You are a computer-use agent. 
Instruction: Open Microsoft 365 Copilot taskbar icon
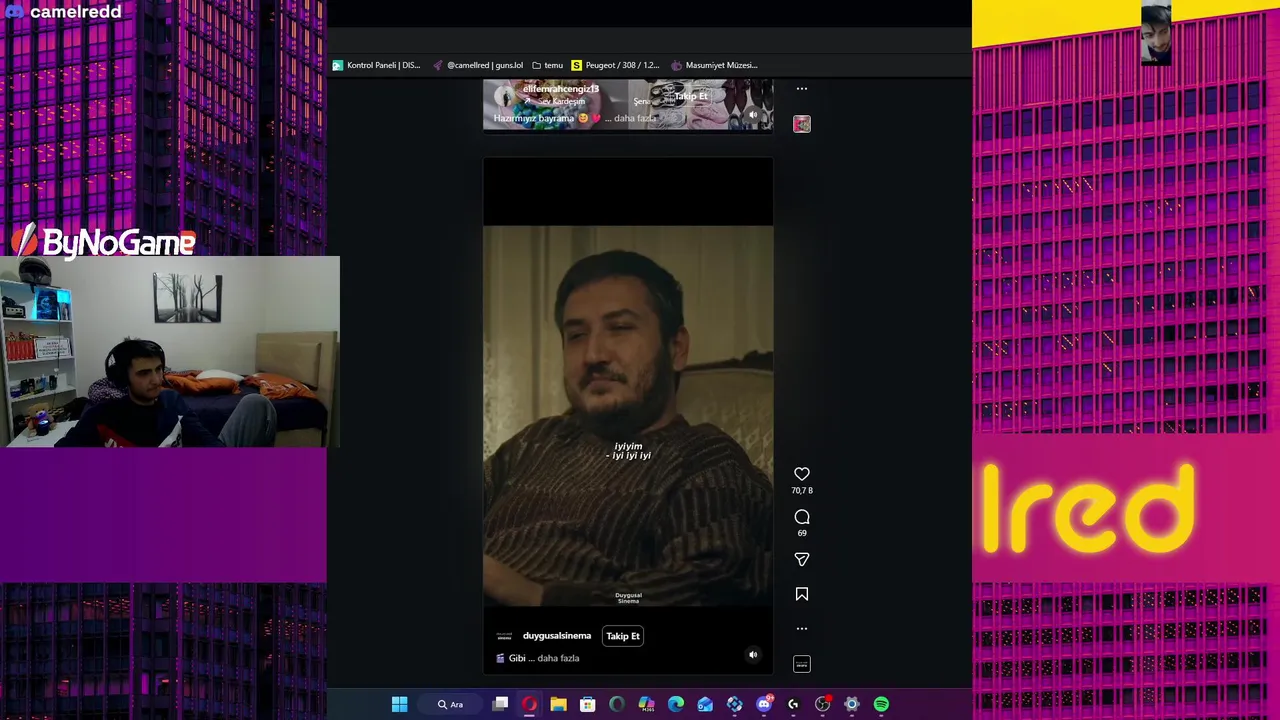coord(646,704)
